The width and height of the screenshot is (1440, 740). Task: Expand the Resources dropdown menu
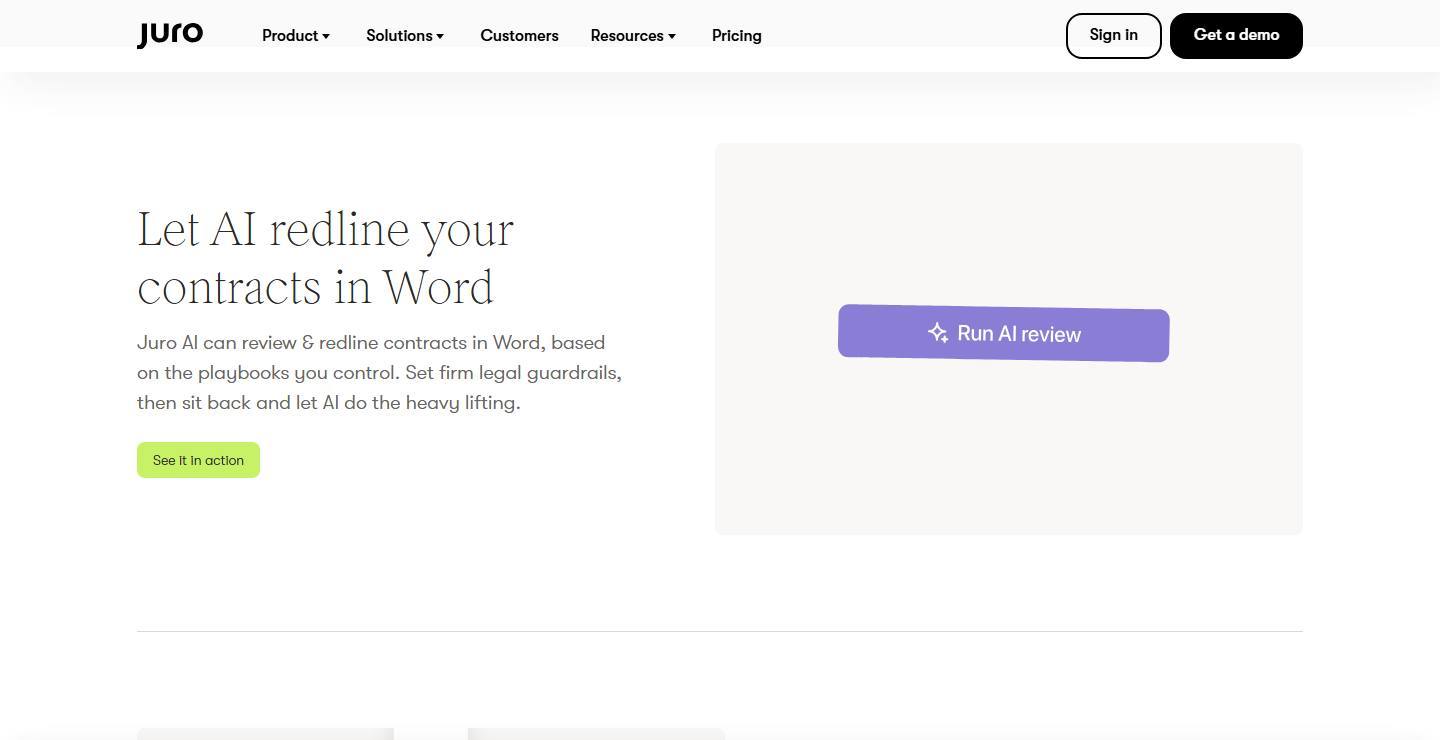click(x=633, y=36)
